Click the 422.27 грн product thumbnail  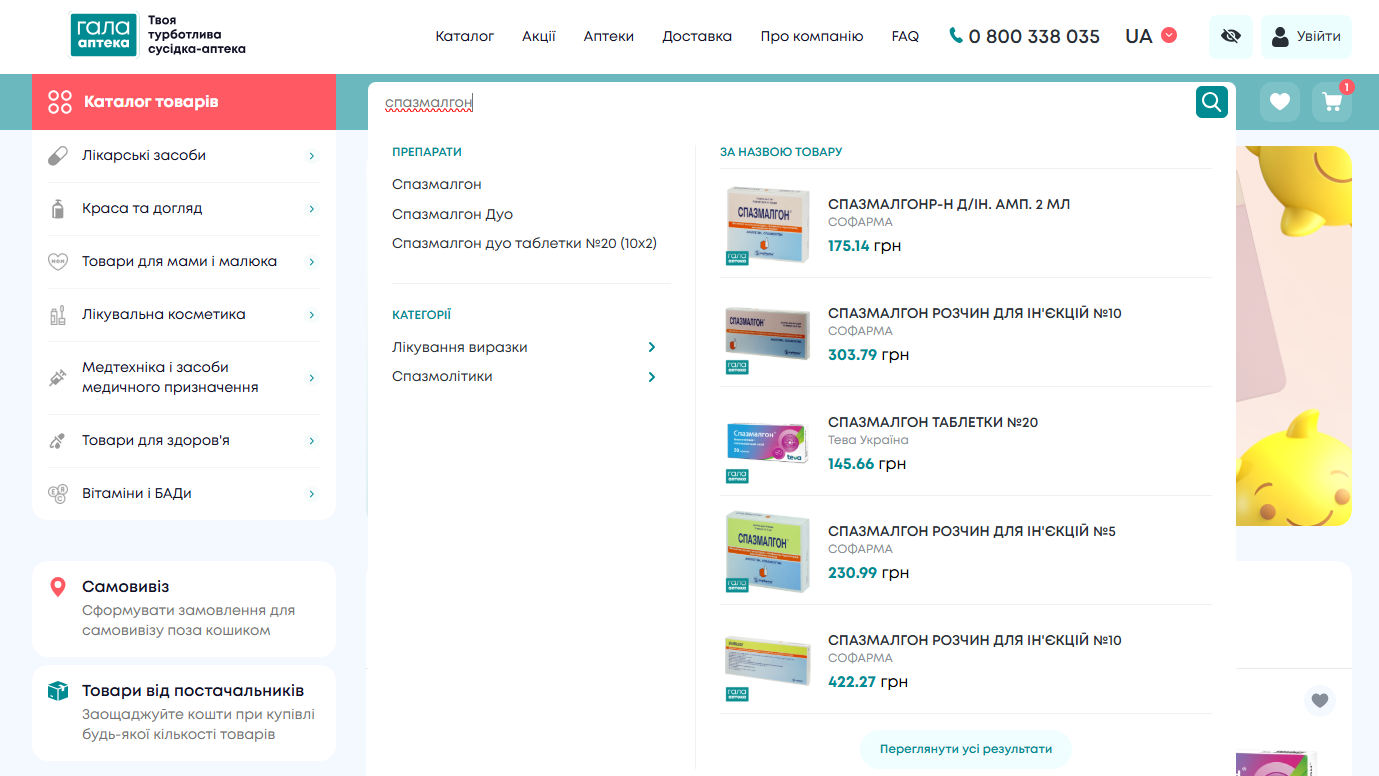pyautogui.click(x=767, y=660)
